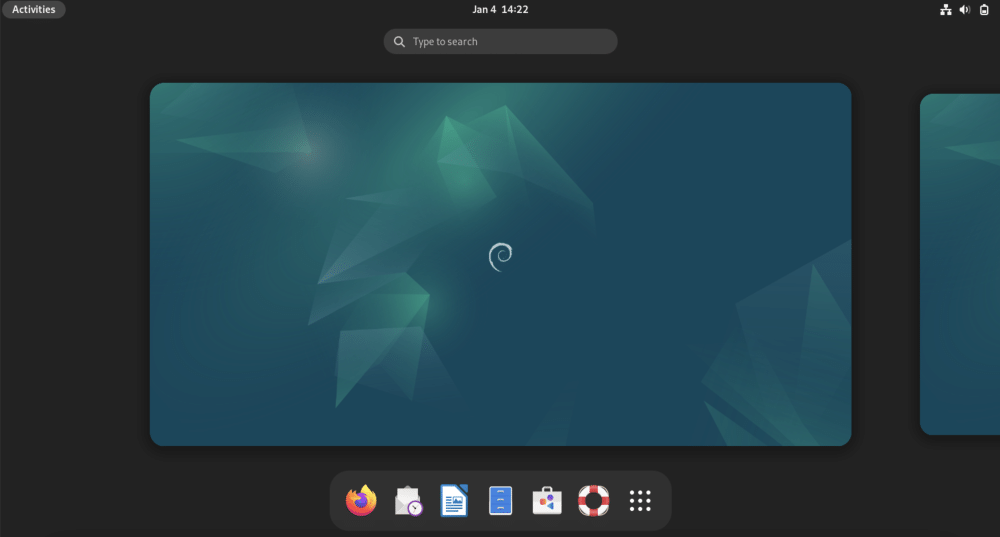This screenshot has height=537, width=1000.
Task: Click empty dark area left of workspace preview
Action: pos(75,264)
